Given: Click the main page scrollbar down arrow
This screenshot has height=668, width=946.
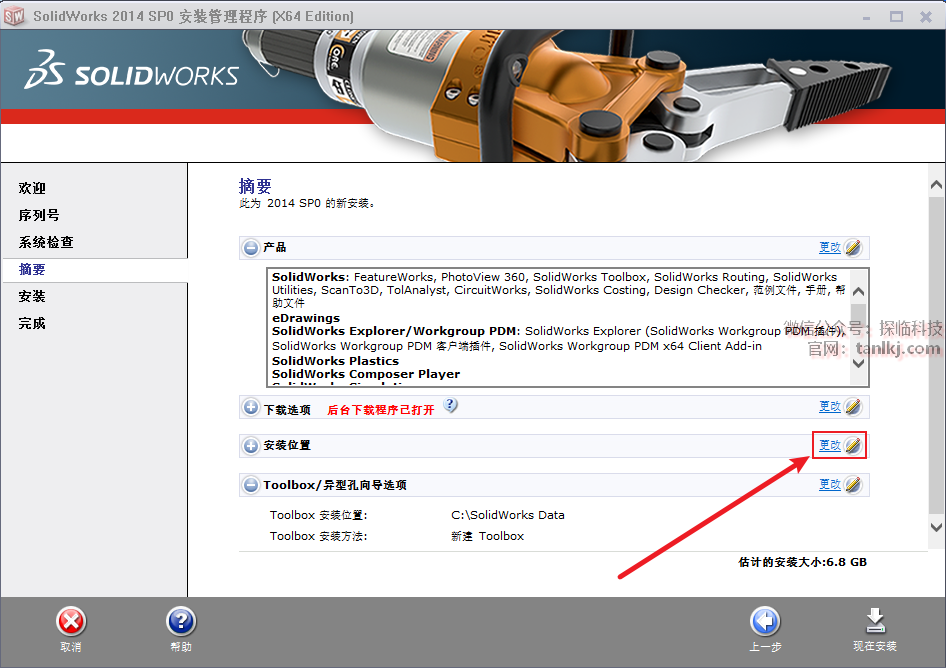Looking at the screenshot, I should [x=936, y=527].
